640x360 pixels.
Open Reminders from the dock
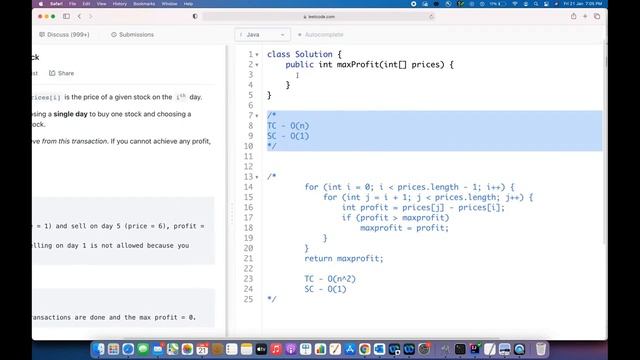click(232, 349)
